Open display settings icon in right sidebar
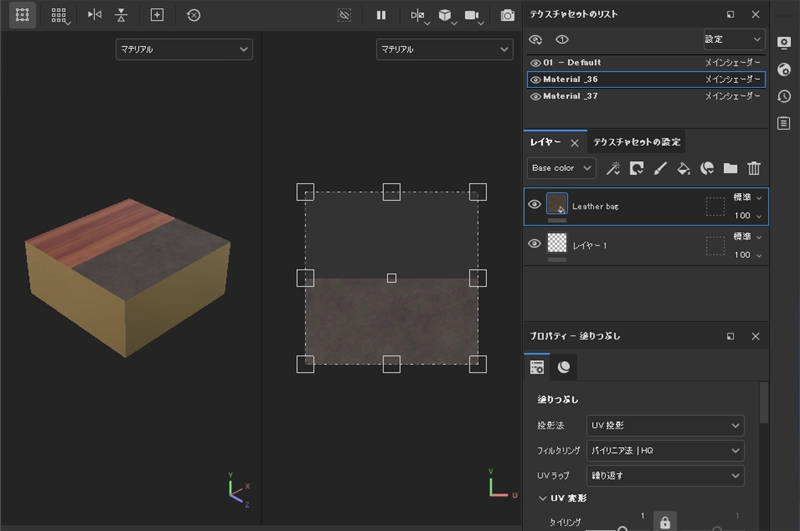This screenshot has height=531, width=800. coord(784,42)
